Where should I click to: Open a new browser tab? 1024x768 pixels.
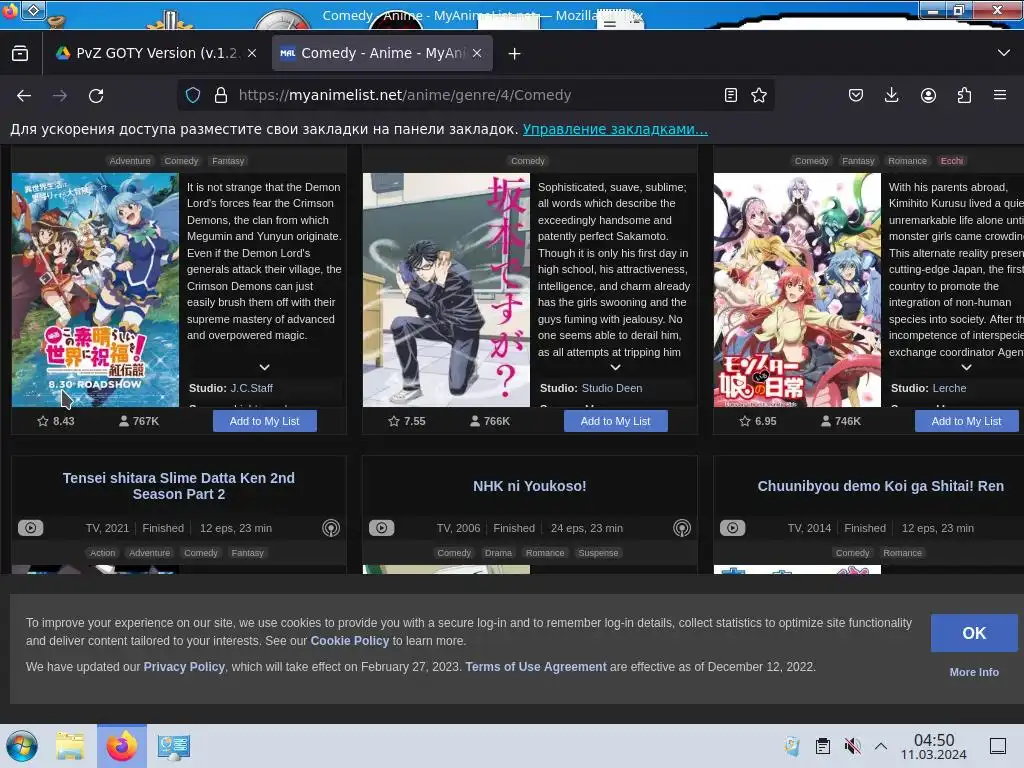[x=514, y=54]
